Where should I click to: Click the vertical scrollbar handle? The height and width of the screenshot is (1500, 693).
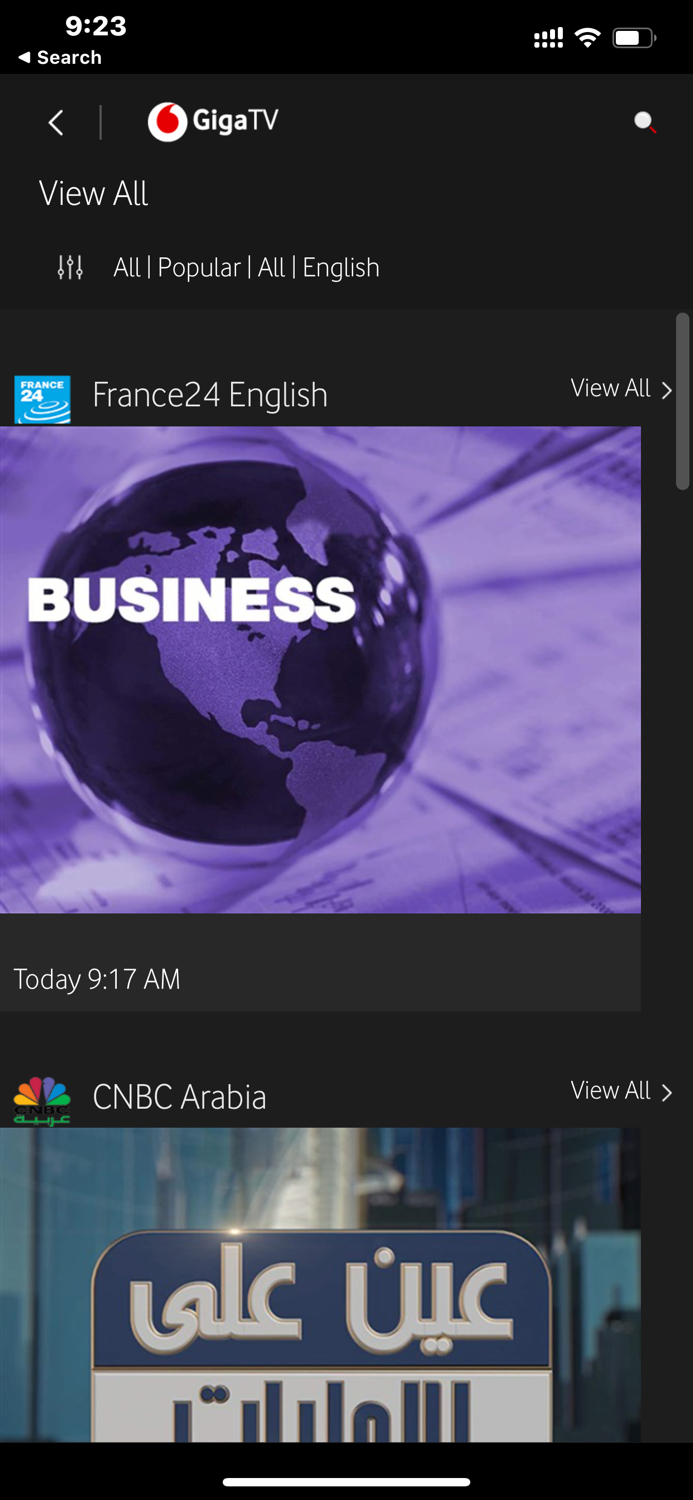[683, 401]
